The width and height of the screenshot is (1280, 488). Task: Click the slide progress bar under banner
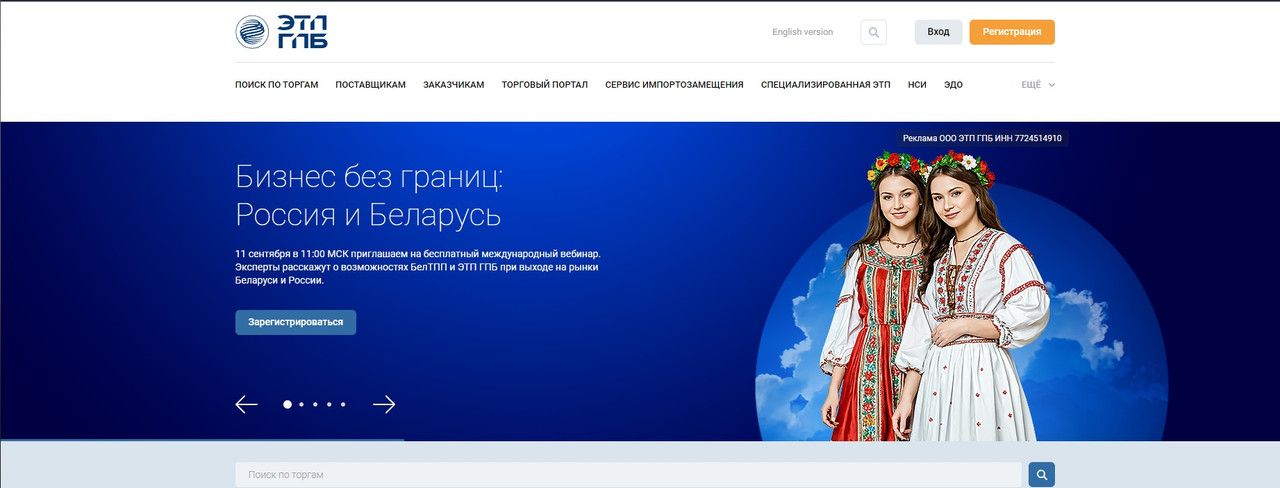coord(202,440)
